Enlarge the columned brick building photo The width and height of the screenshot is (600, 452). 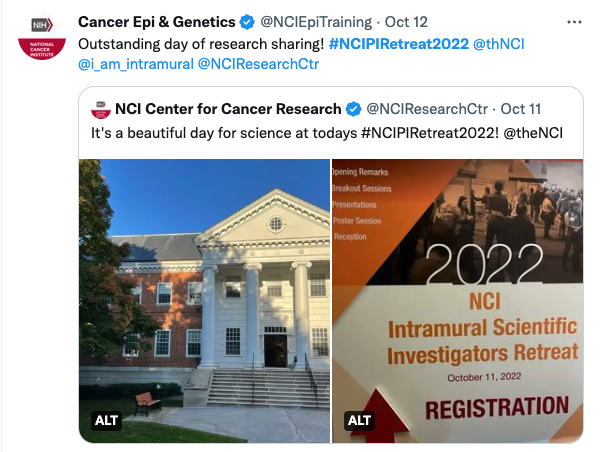204,301
